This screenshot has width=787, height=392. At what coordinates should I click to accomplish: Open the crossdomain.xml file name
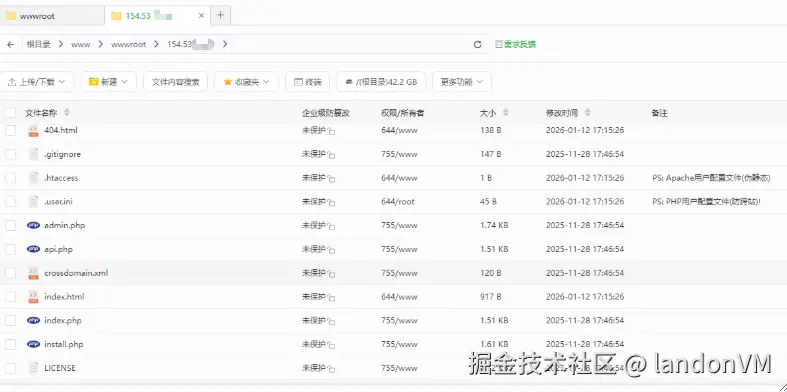point(76,273)
